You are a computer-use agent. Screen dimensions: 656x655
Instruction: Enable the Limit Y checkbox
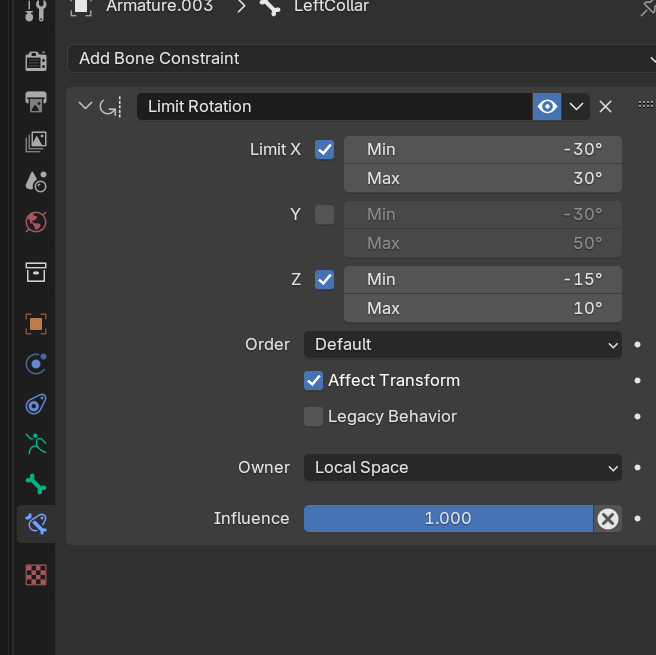coord(324,215)
